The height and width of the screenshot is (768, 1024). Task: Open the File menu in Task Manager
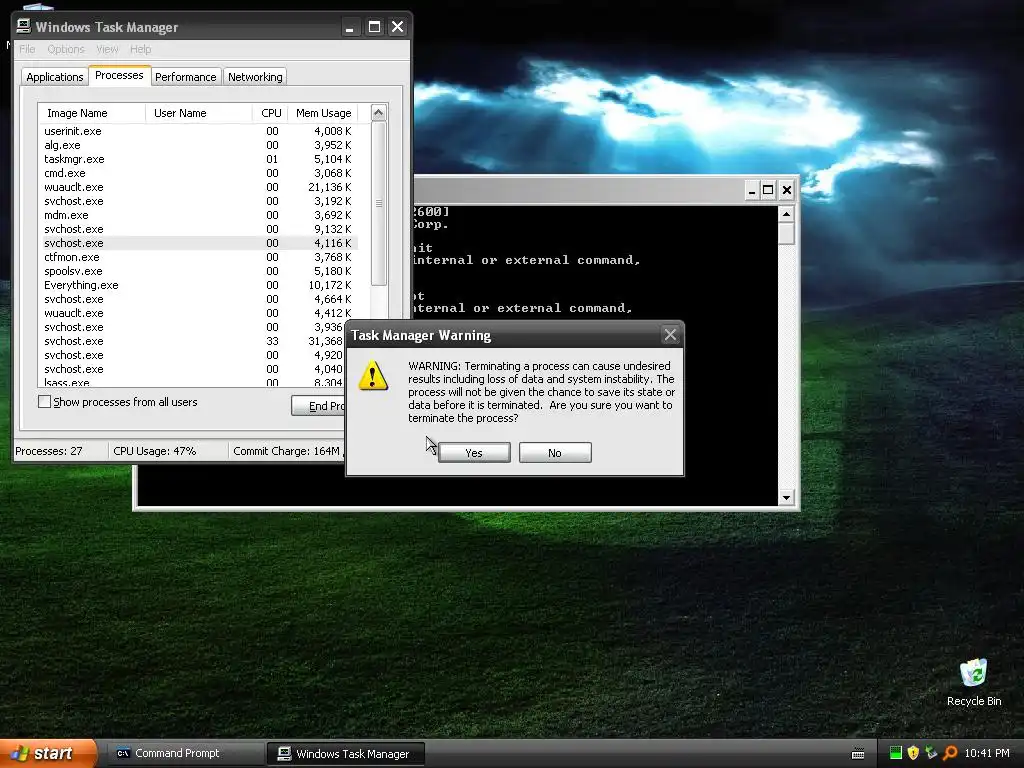point(27,49)
